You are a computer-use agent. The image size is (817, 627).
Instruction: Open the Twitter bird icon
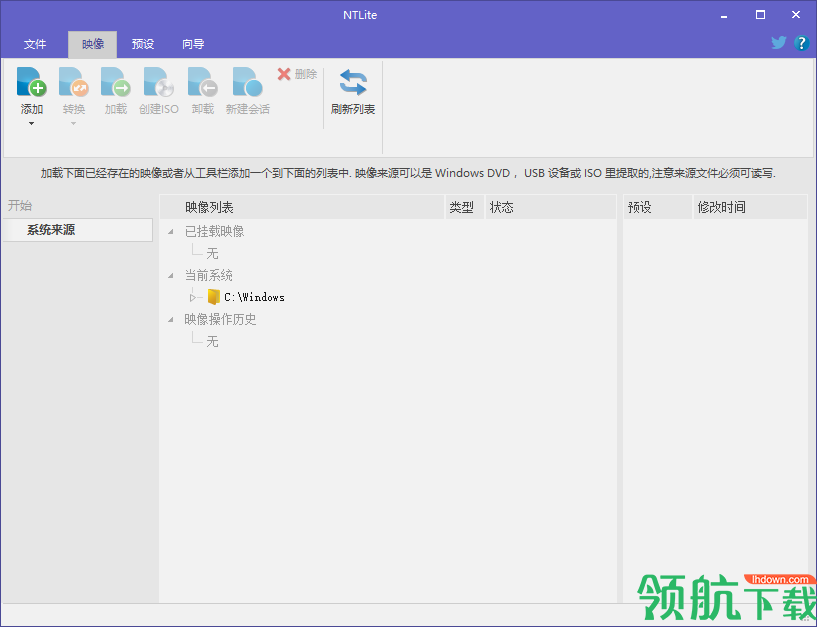click(778, 43)
